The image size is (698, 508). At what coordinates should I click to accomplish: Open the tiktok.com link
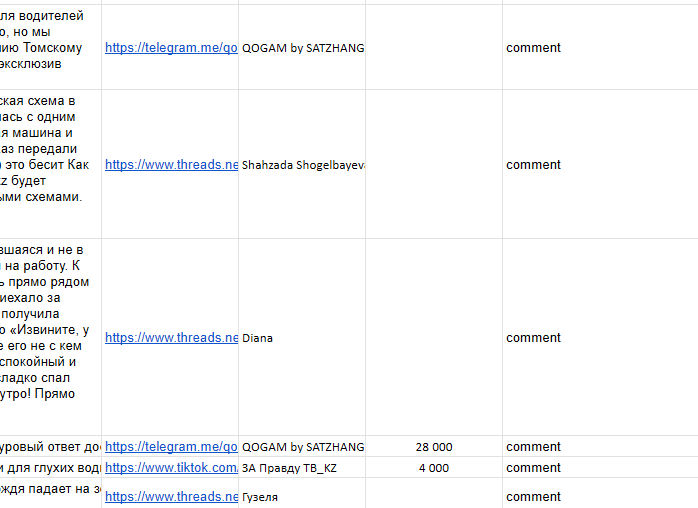coord(171,467)
